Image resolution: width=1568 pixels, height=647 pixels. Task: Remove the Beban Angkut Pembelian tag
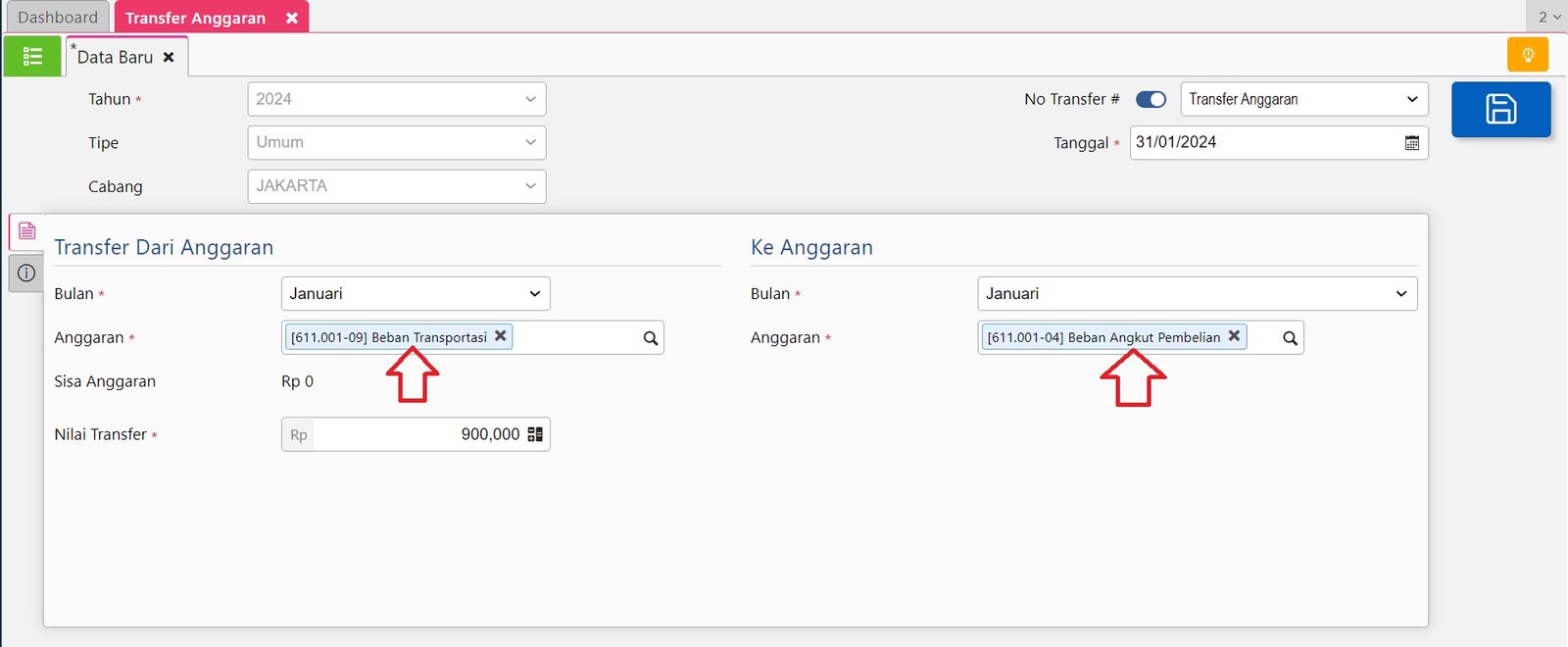1234,336
